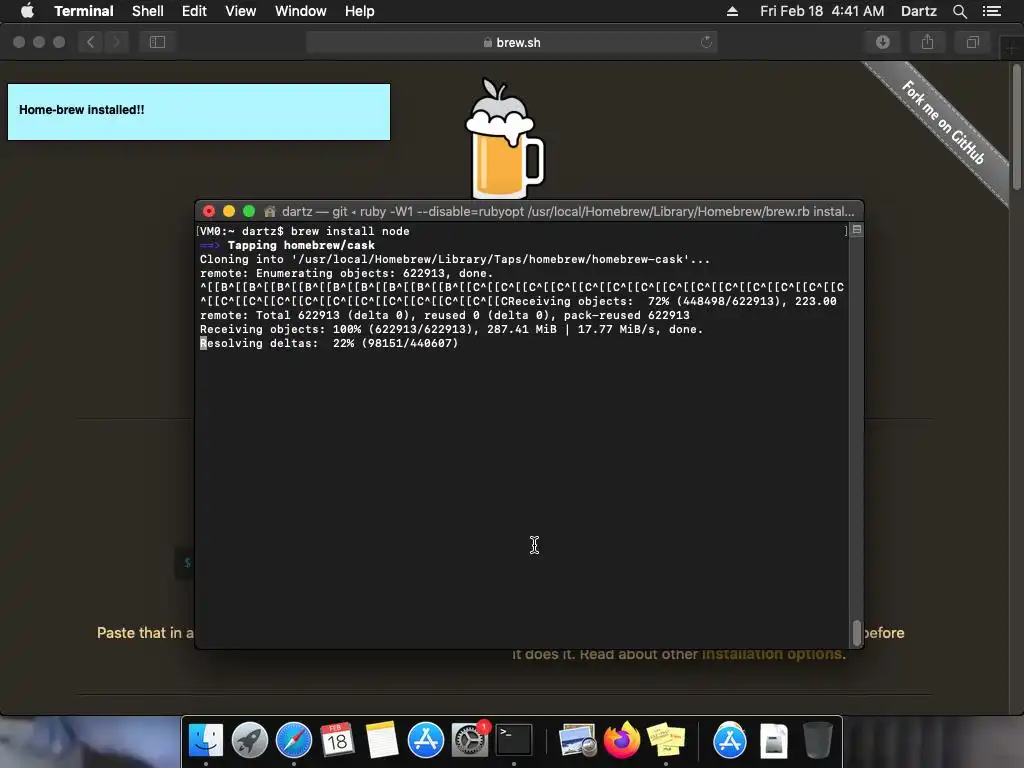The image size is (1024, 768).
Task: Reload the brew.sh page
Action: click(x=706, y=42)
